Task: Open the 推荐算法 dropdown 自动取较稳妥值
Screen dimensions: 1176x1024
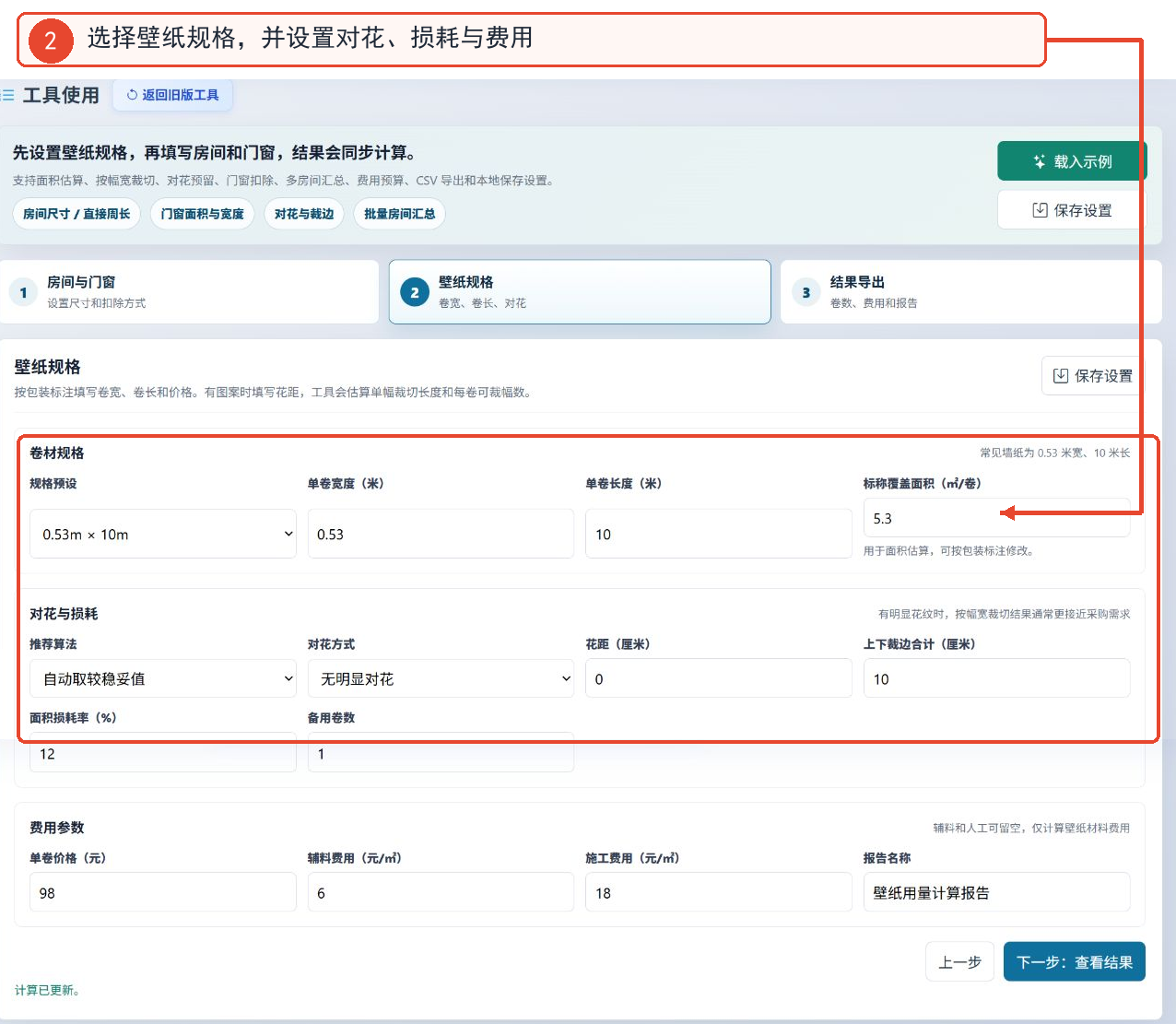Action: pos(163,678)
